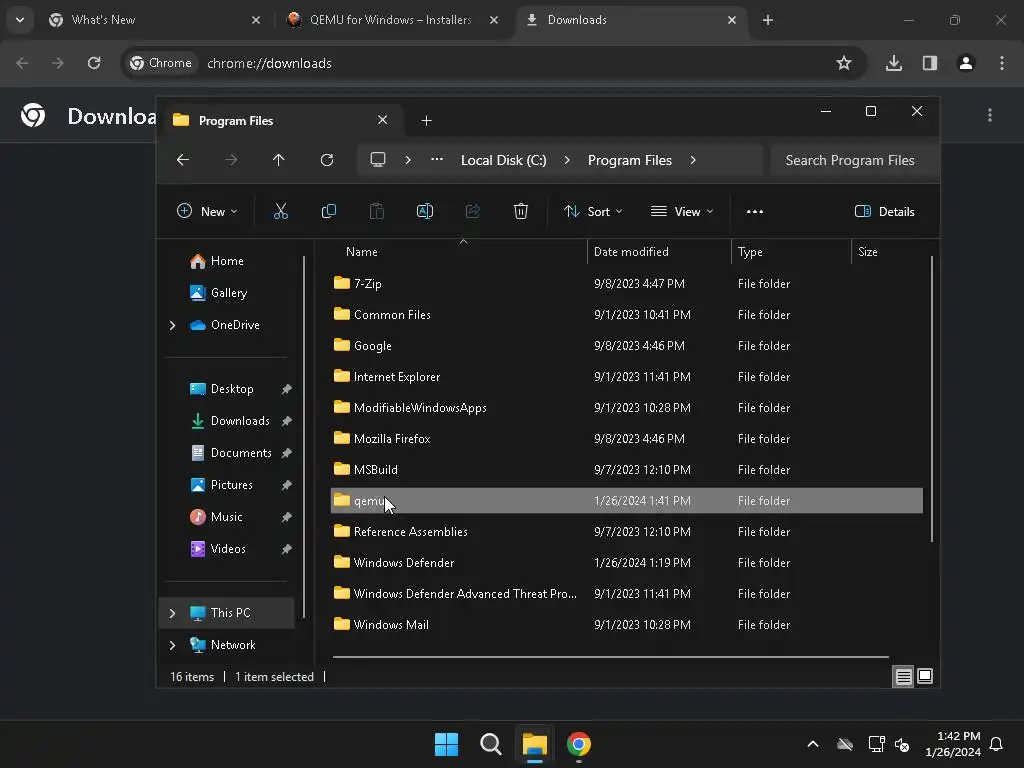This screenshot has width=1024, height=768.
Task: Click Local Disk (C:) in breadcrumb
Action: tap(504, 160)
